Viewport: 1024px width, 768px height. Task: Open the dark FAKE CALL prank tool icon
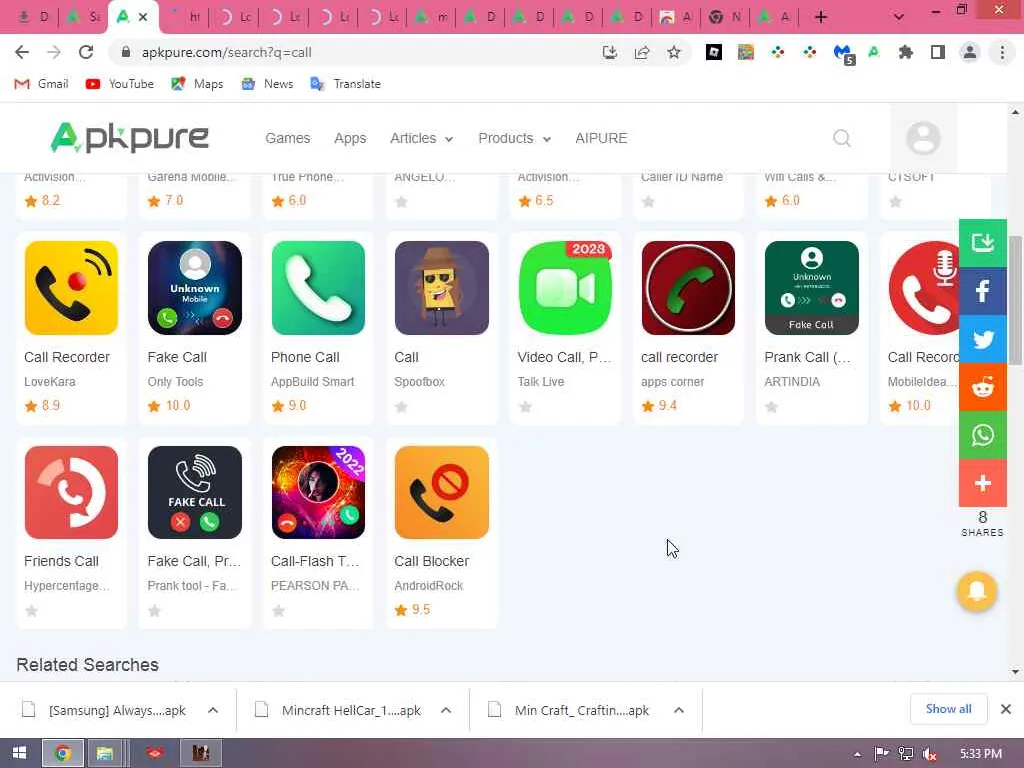pos(195,492)
